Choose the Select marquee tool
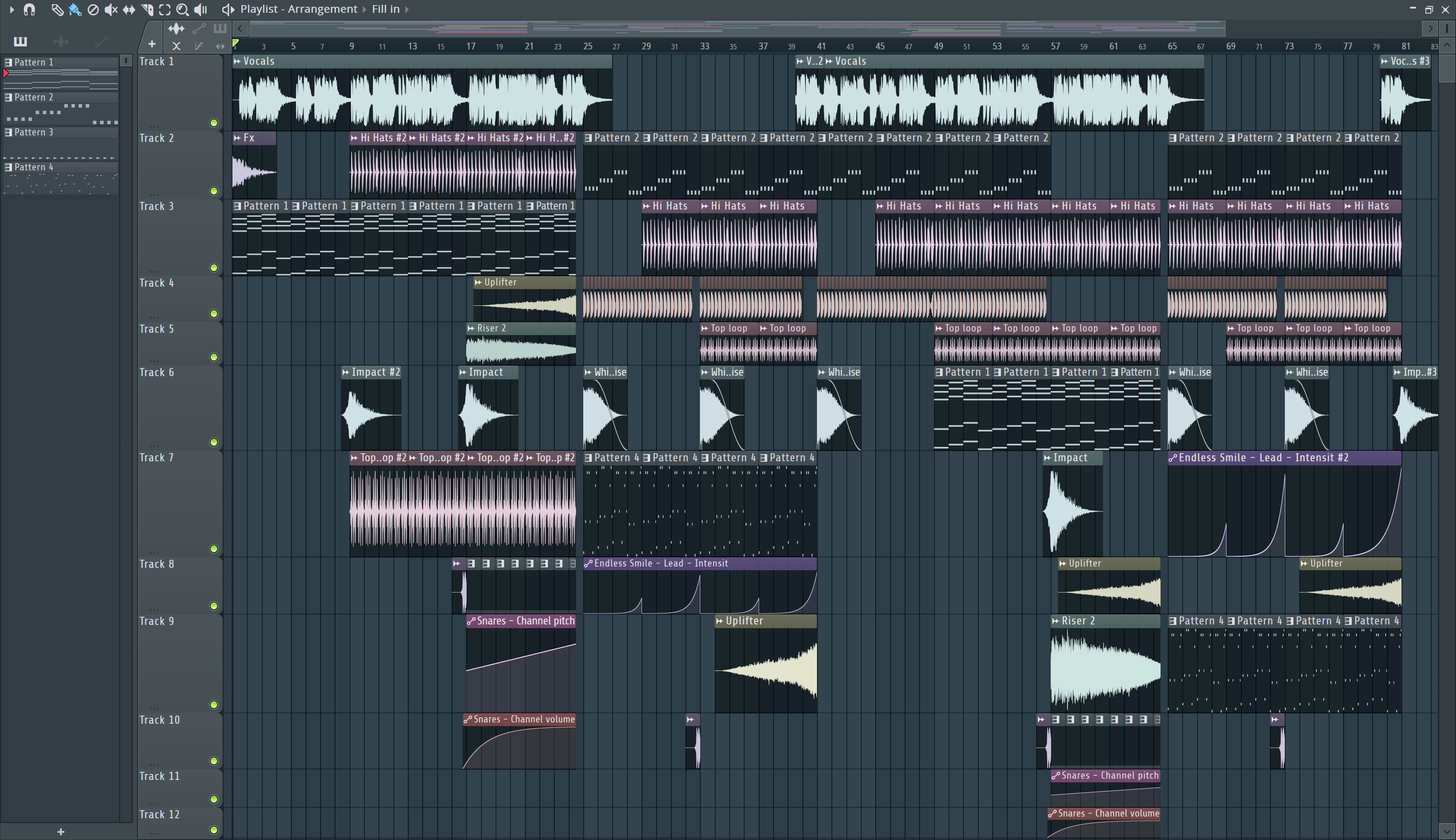Screen dimensions: 1456x840 pos(164,9)
